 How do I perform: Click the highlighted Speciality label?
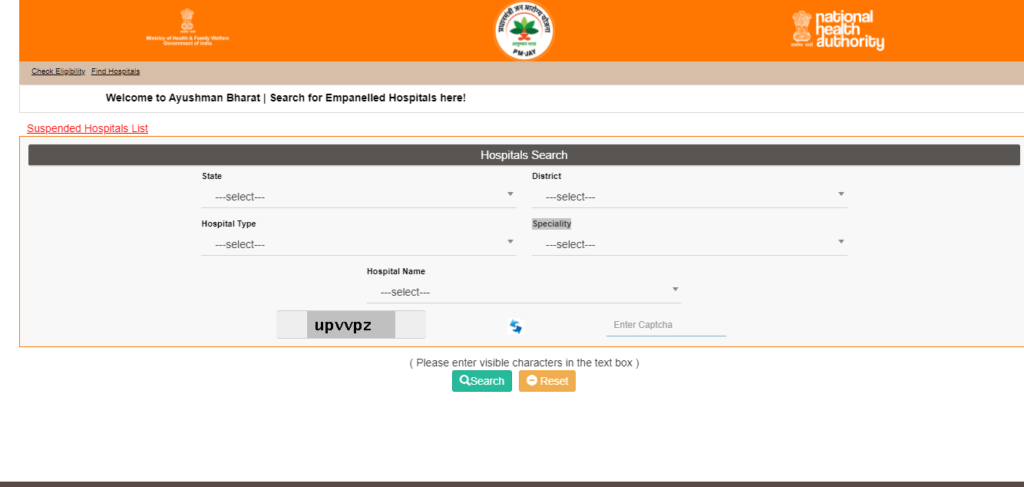coord(551,224)
